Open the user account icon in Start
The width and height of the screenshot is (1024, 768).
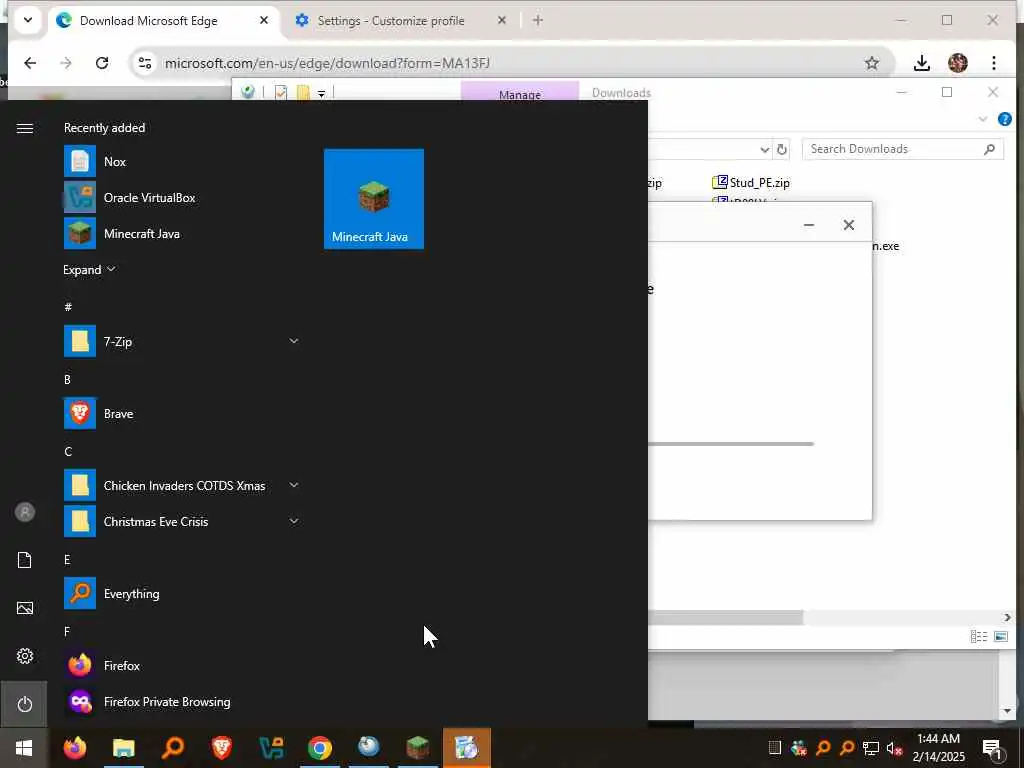click(24, 512)
